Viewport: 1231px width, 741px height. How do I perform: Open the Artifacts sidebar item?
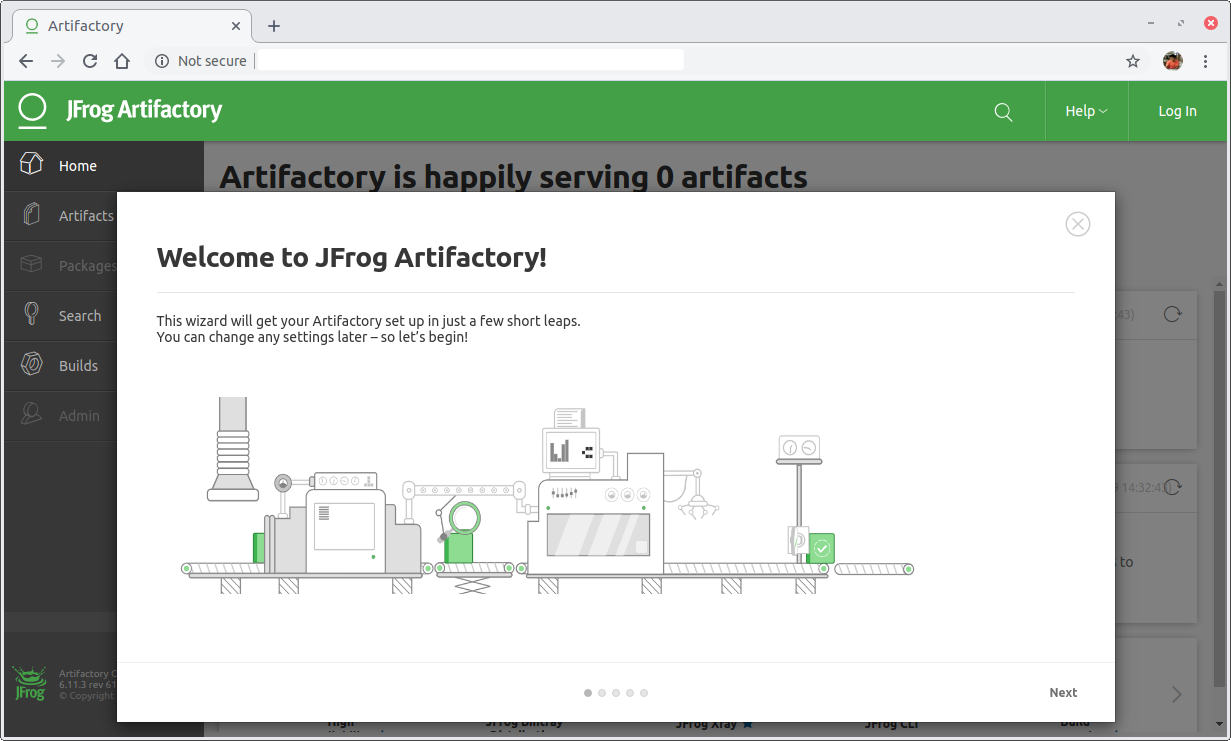(x=60, y=215)
